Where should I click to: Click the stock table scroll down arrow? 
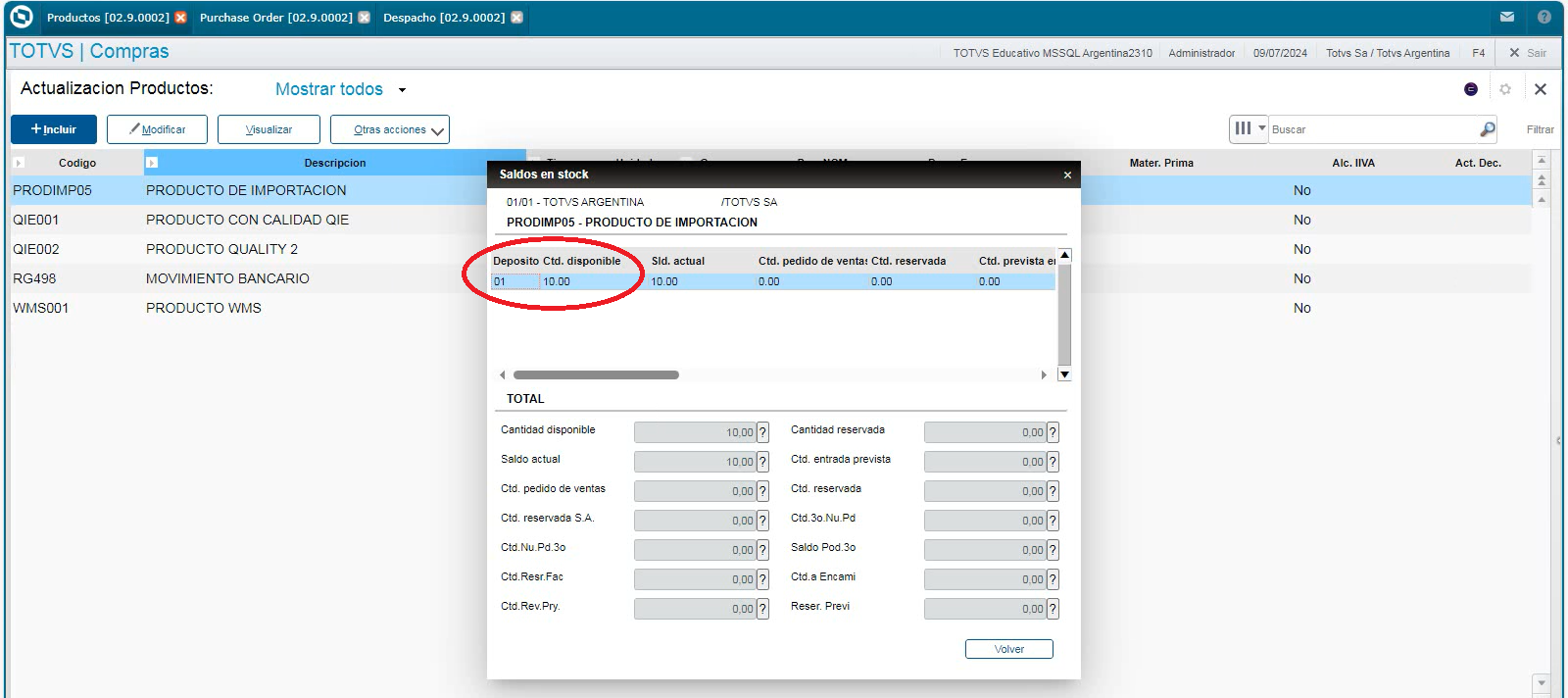[1065, 374]
